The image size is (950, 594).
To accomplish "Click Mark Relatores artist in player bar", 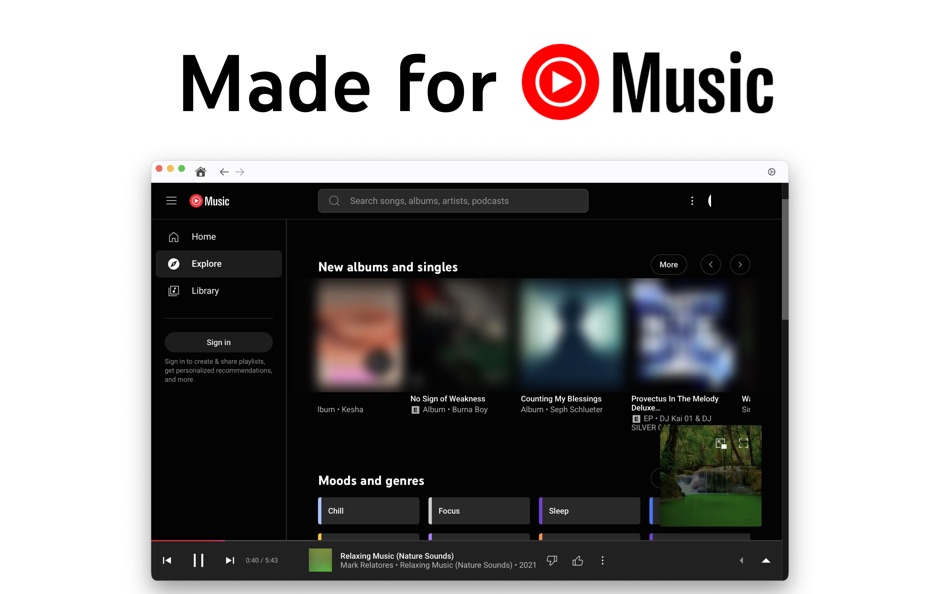I will [x=367, y=566].
